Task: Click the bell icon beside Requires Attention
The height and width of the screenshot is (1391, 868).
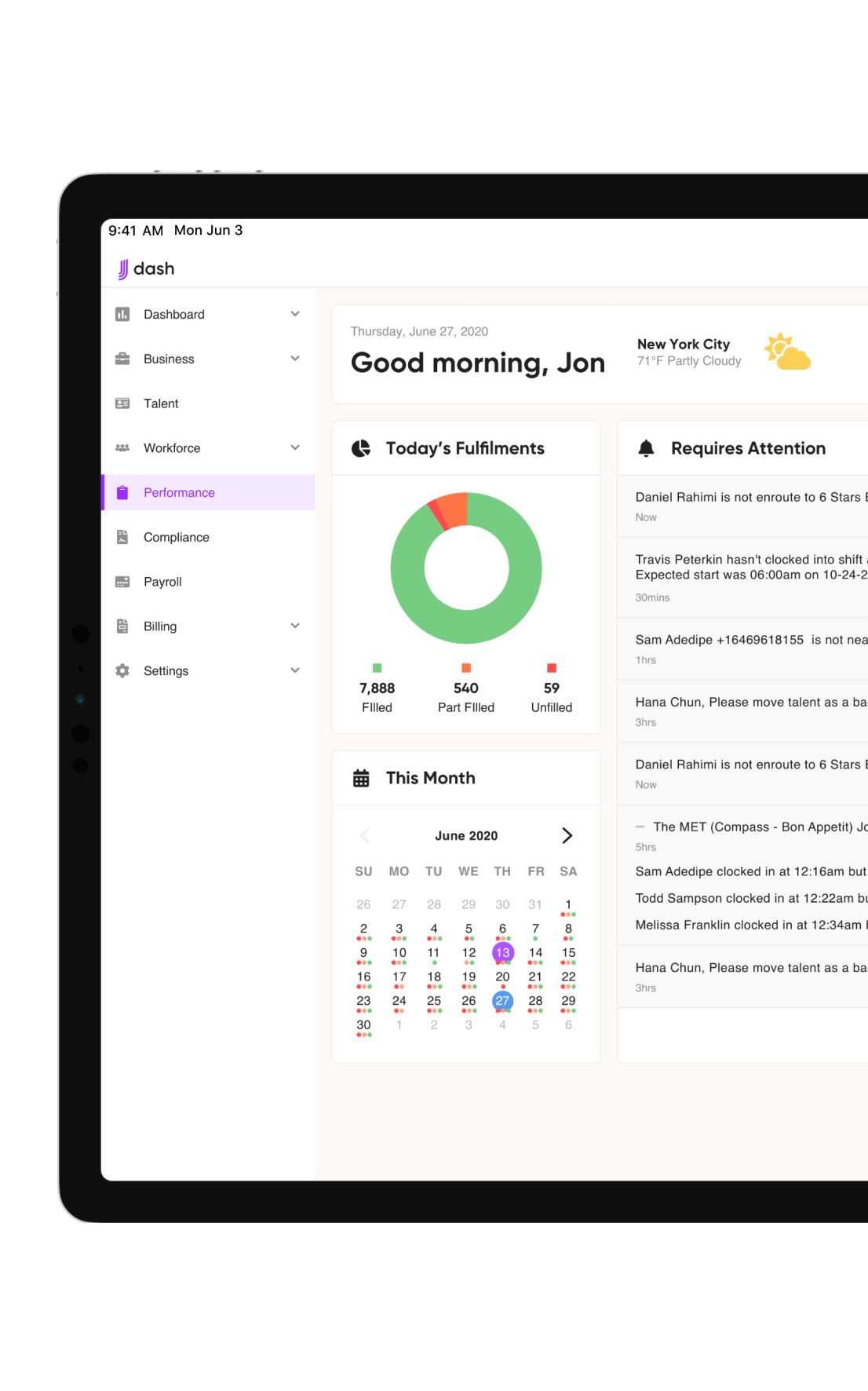Action: click(x=646, y=448)
